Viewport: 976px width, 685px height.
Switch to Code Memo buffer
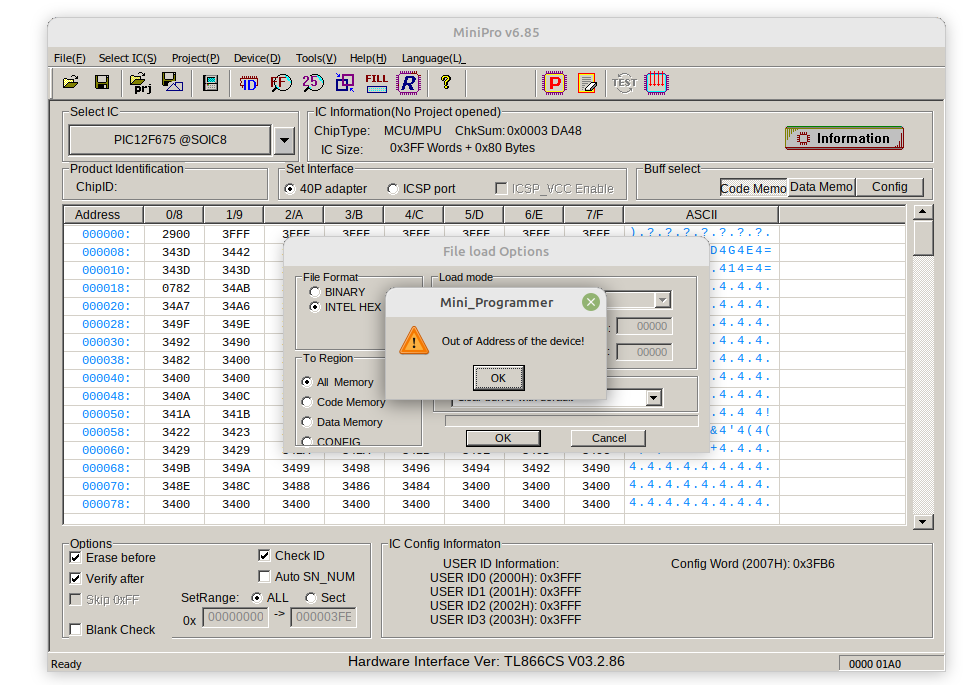[753, 188]
